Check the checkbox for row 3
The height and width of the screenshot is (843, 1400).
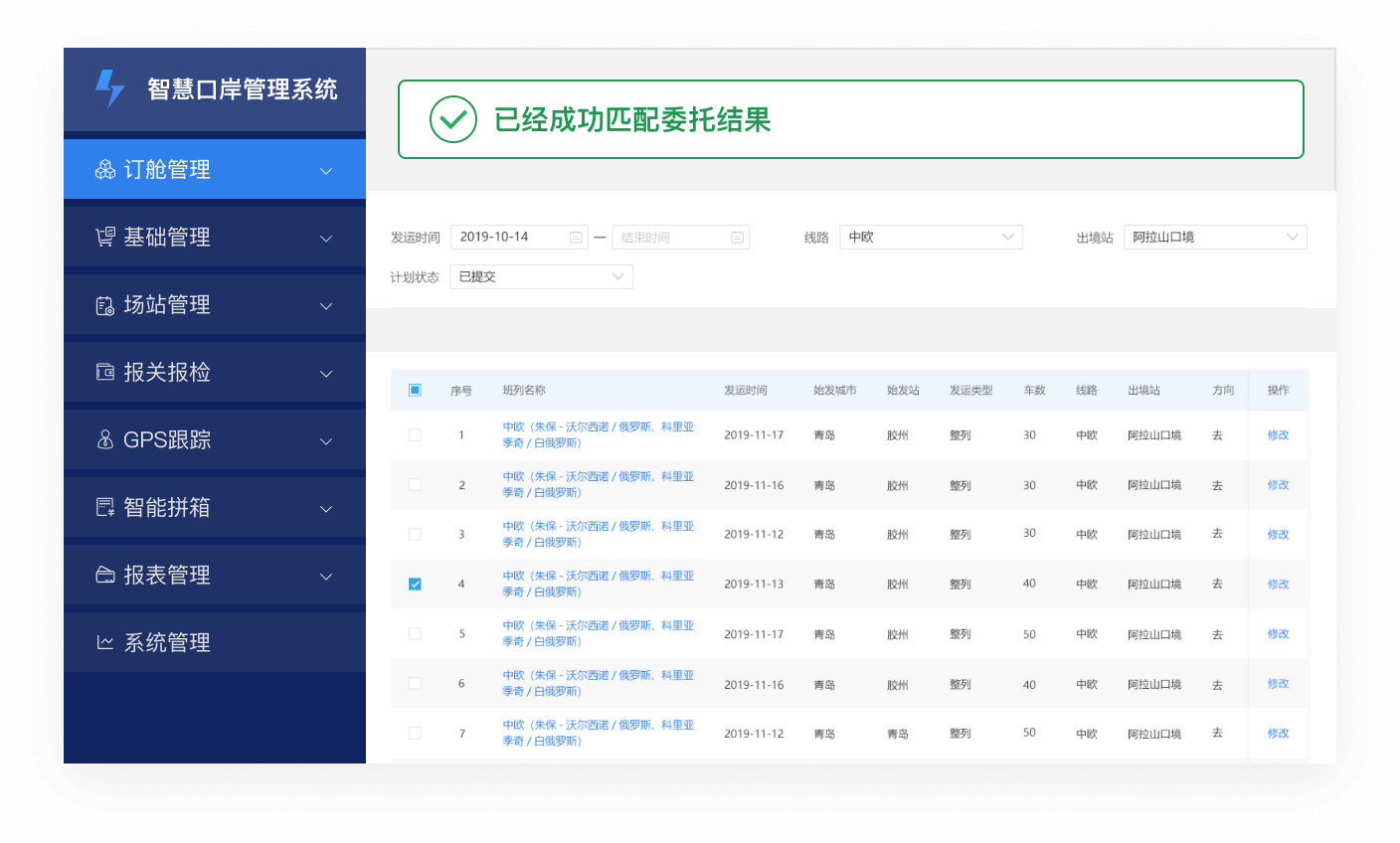(415, 534)
